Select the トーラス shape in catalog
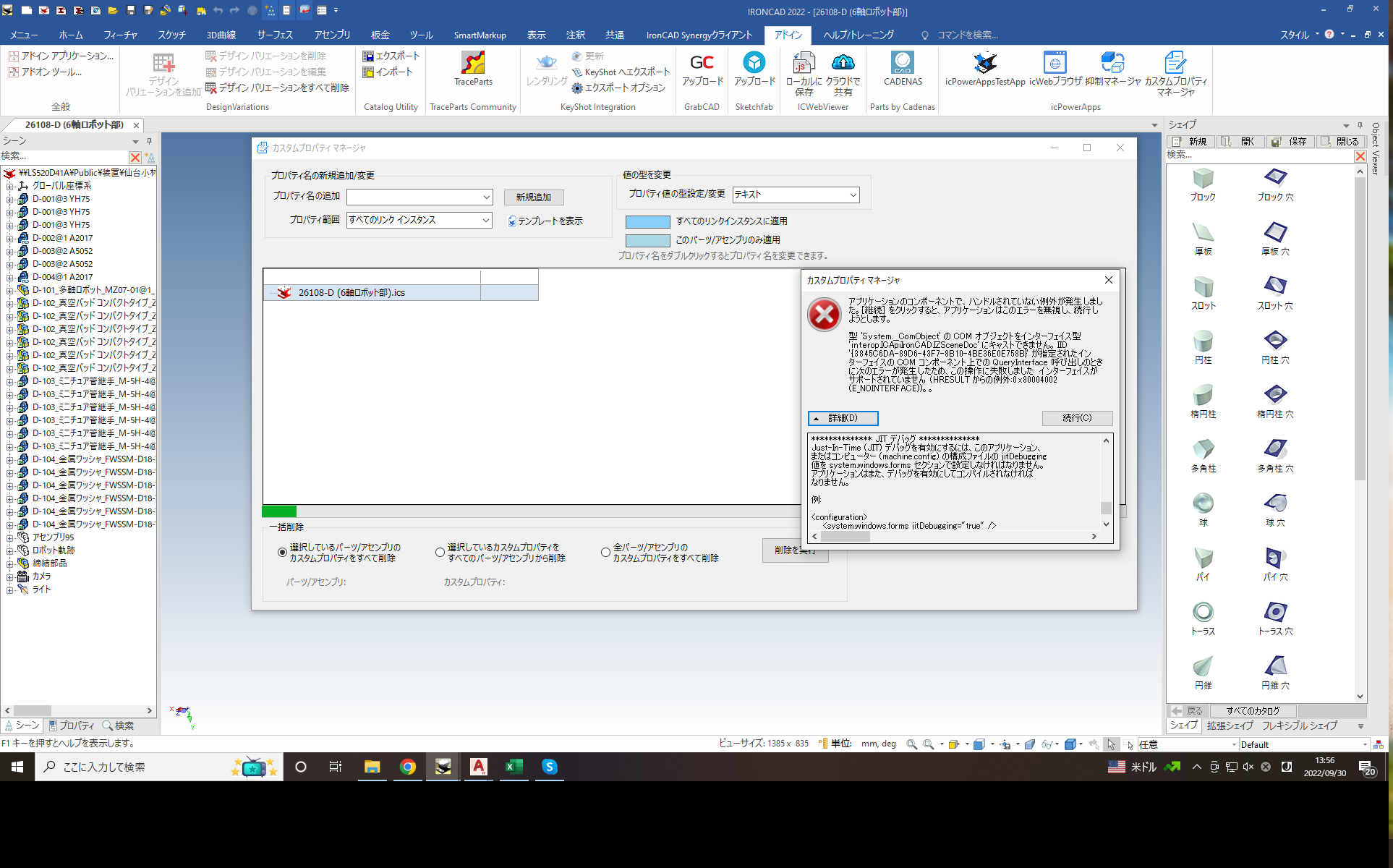This screenshot has width=1393, height=868. pos(1203,613)
